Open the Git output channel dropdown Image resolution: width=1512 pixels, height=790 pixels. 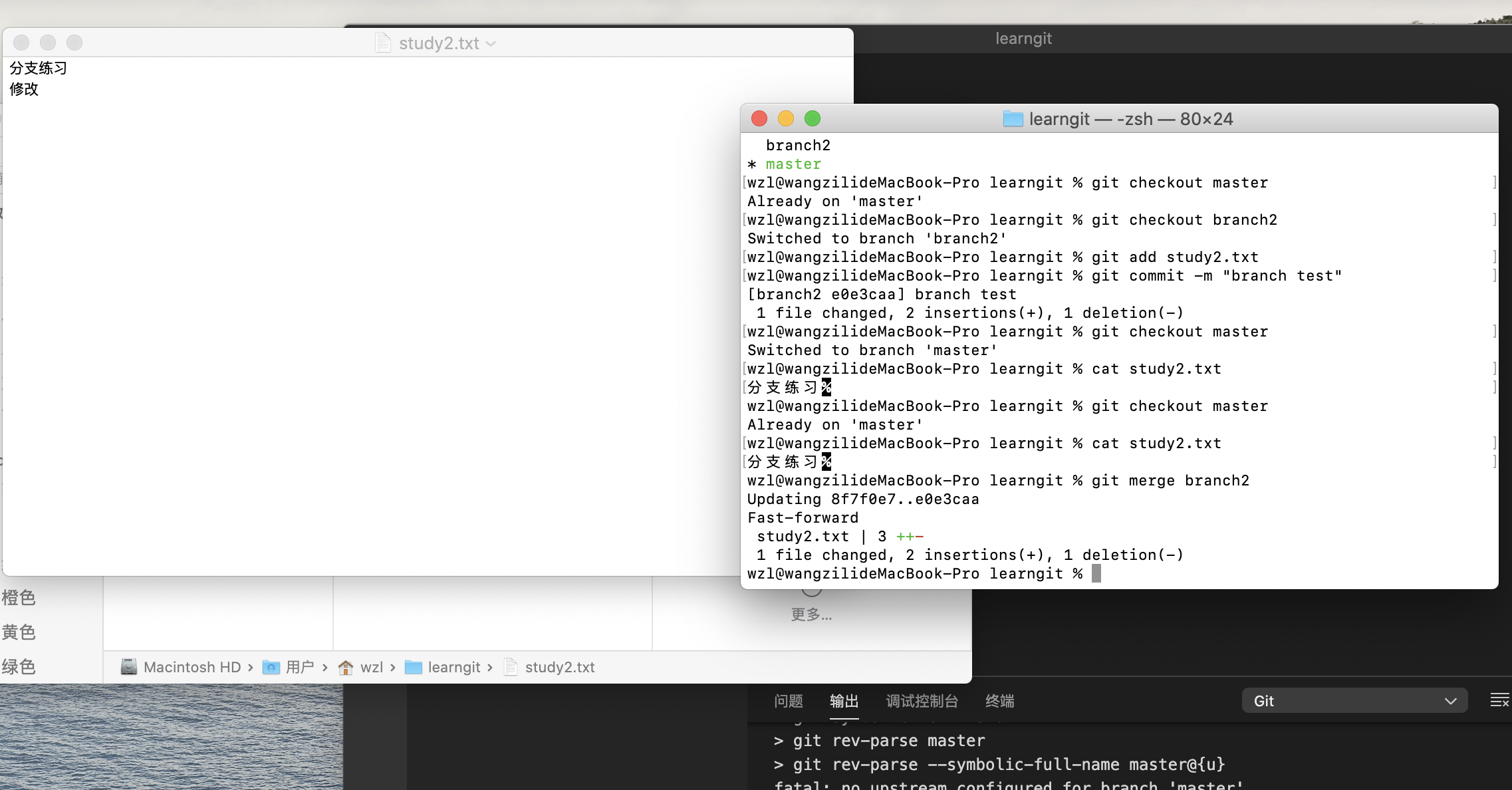pos(1354,701)
